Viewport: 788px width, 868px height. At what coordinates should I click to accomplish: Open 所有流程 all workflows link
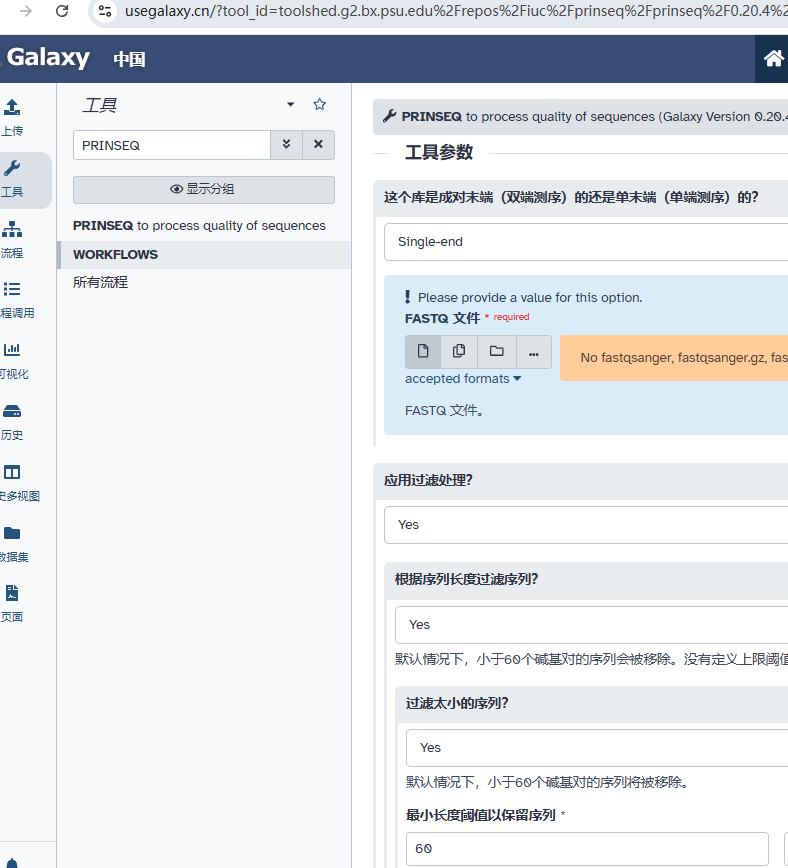(100, 282)
